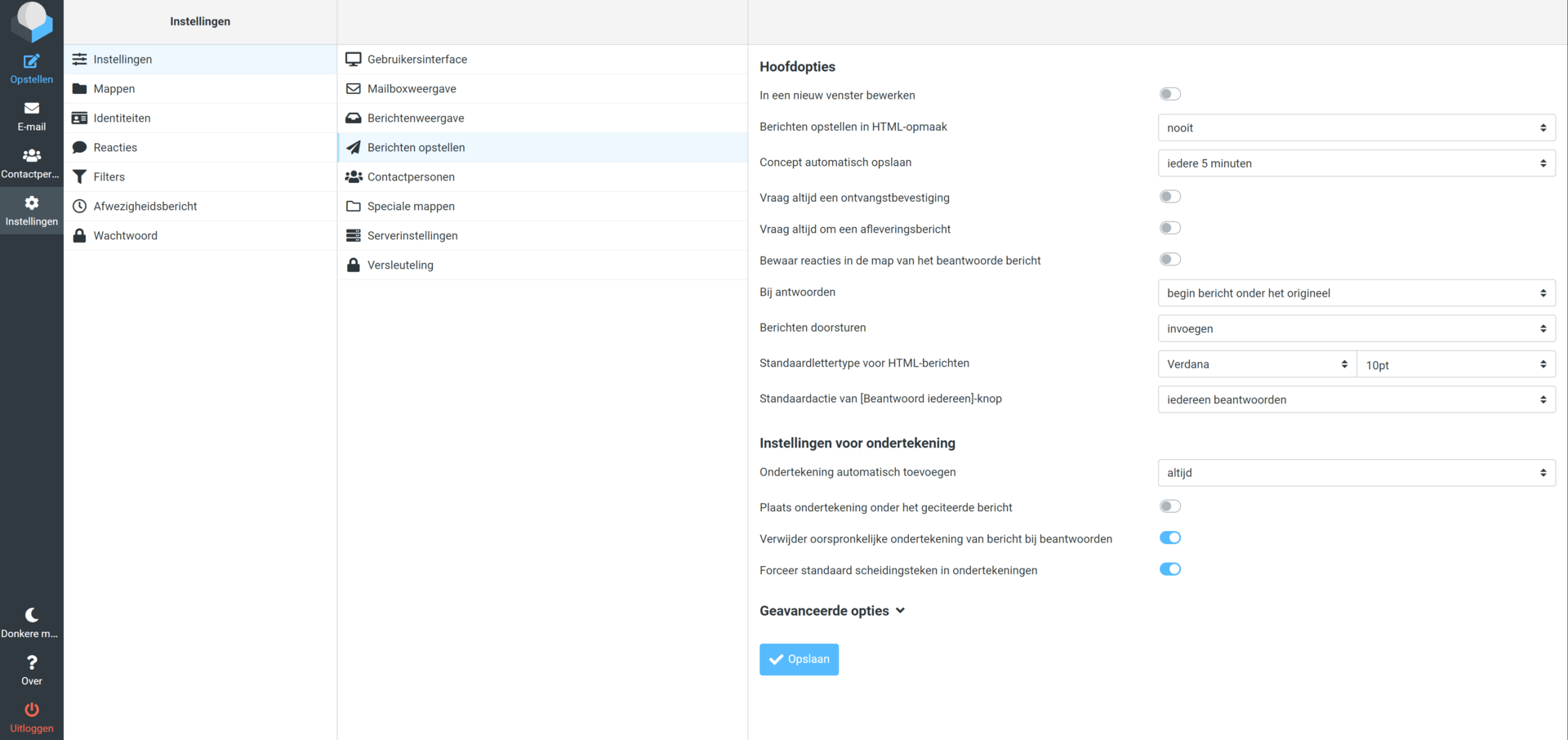The width and height of the screenshot is (1568, 740).
Task: Open the Over question mark icon
Action: (31, 662)
